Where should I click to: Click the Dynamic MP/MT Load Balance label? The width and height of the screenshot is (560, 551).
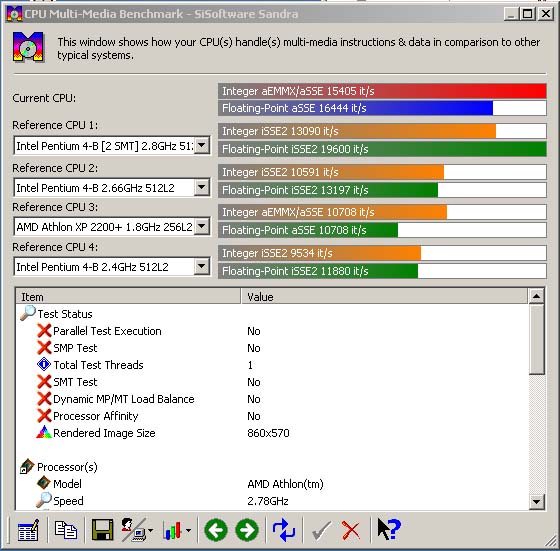click(124, 399)
